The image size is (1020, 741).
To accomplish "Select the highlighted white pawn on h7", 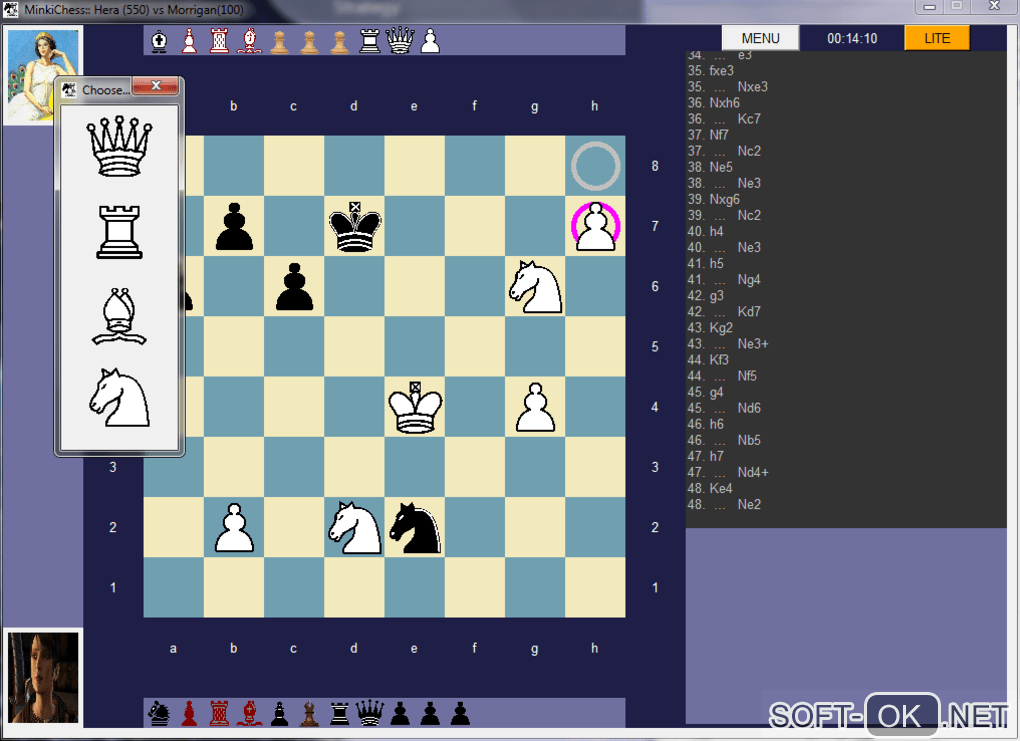I will click(x=595, y=226).
